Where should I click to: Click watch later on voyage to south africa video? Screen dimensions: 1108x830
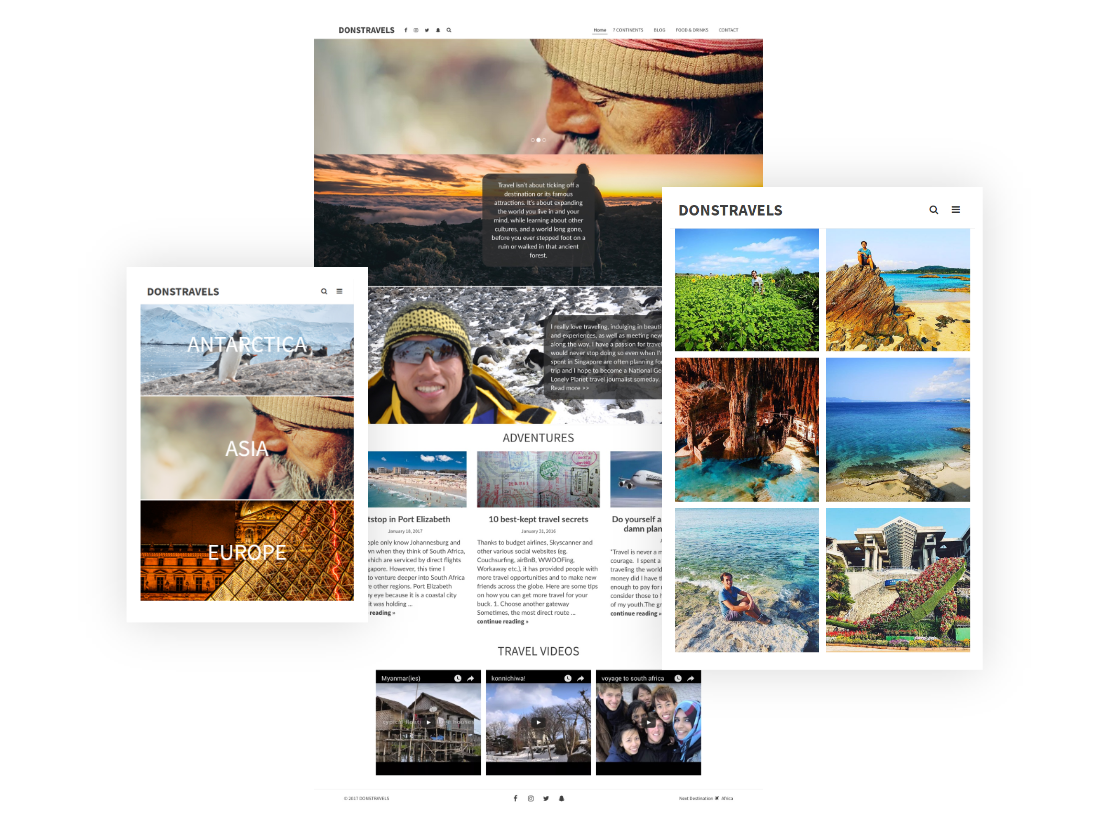[x=678, y=678]
